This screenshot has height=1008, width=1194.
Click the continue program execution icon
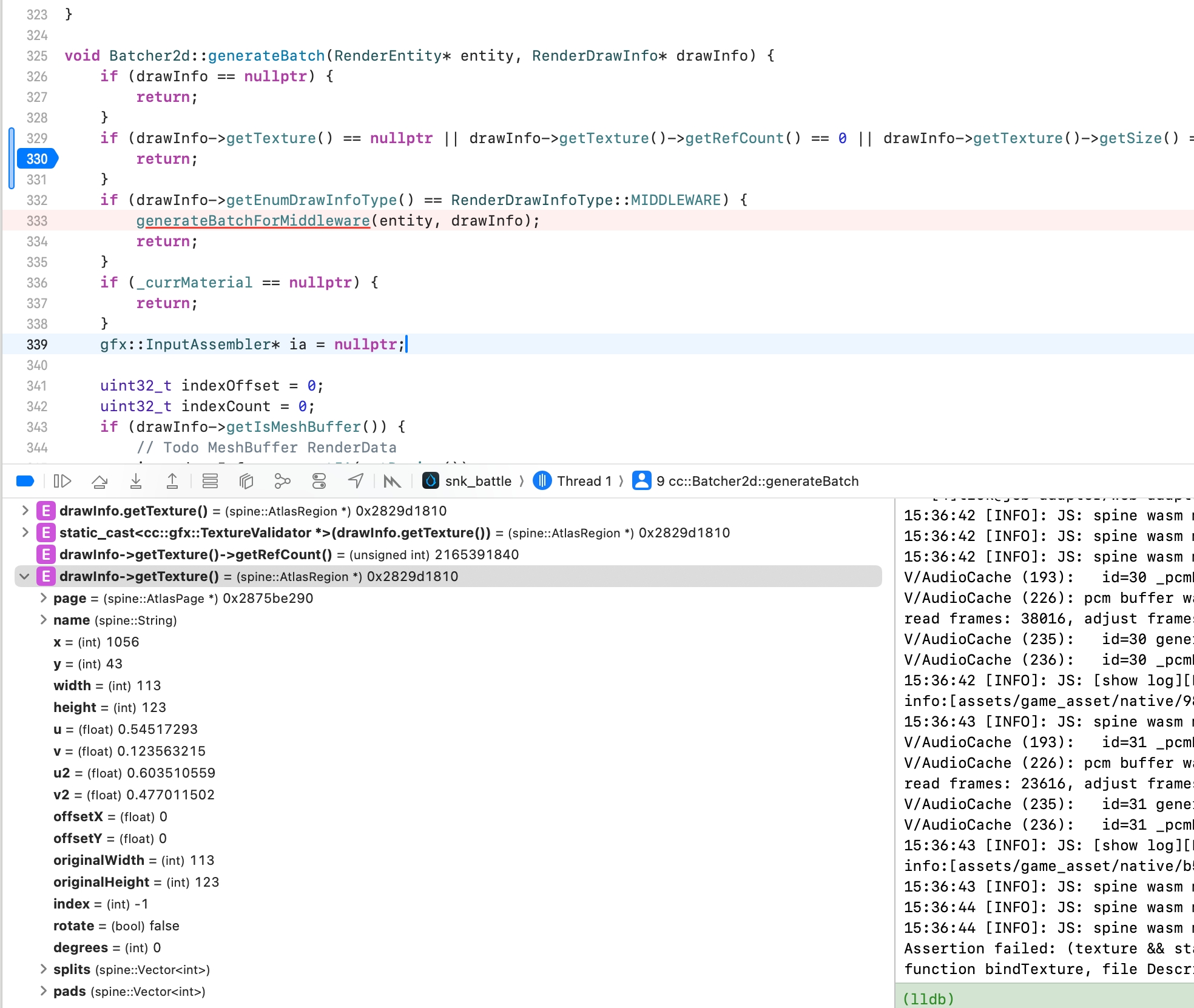62,481
